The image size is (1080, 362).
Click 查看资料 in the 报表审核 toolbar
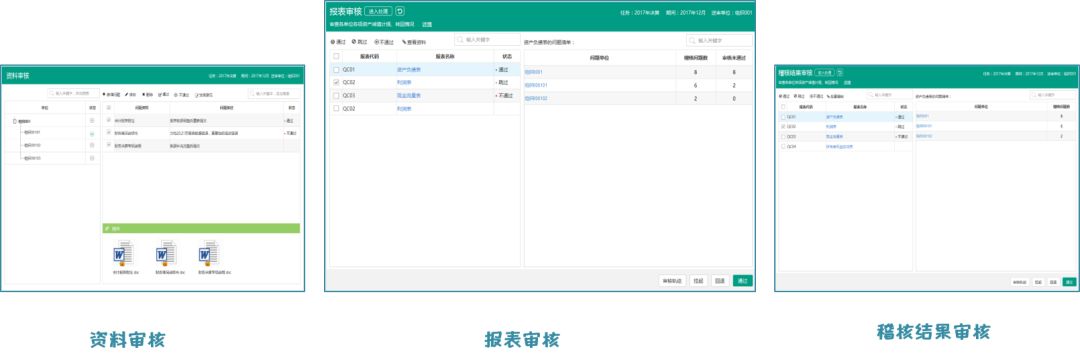414,42
